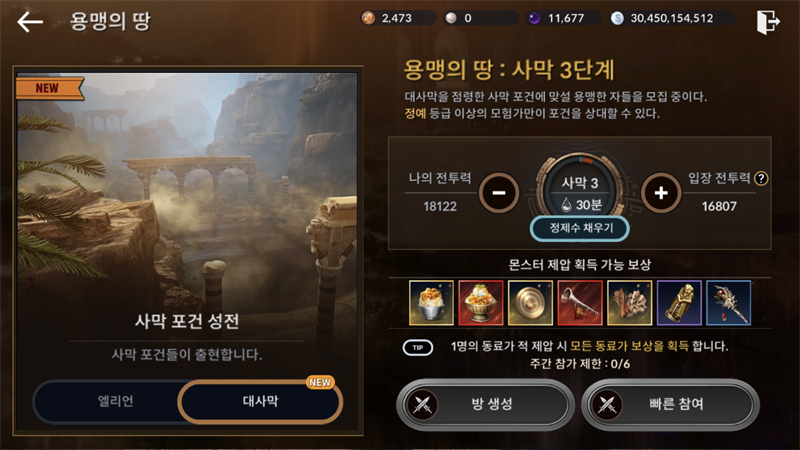Viewport: 800px width, 450px height.
Task: Decrease desert stage with the minus button
Action: 499,193
